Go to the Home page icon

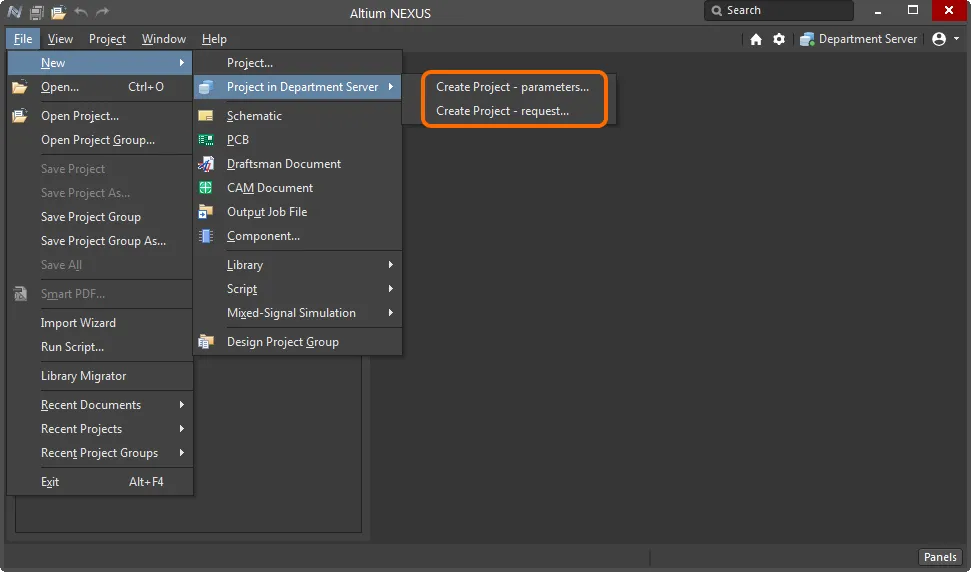click(755, 39)
